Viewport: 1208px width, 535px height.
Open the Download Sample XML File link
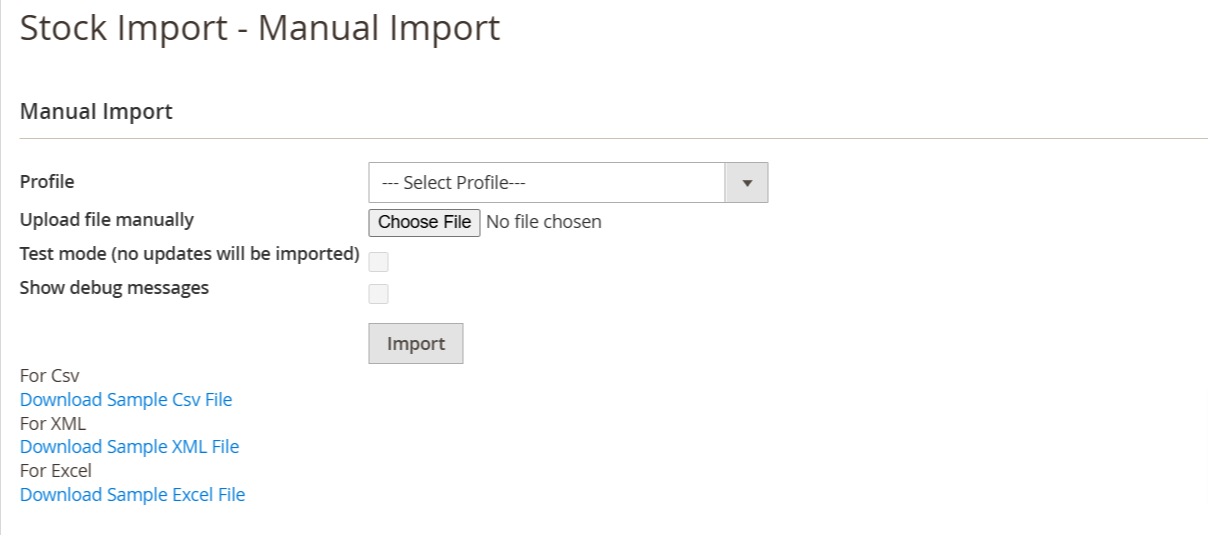129,447
